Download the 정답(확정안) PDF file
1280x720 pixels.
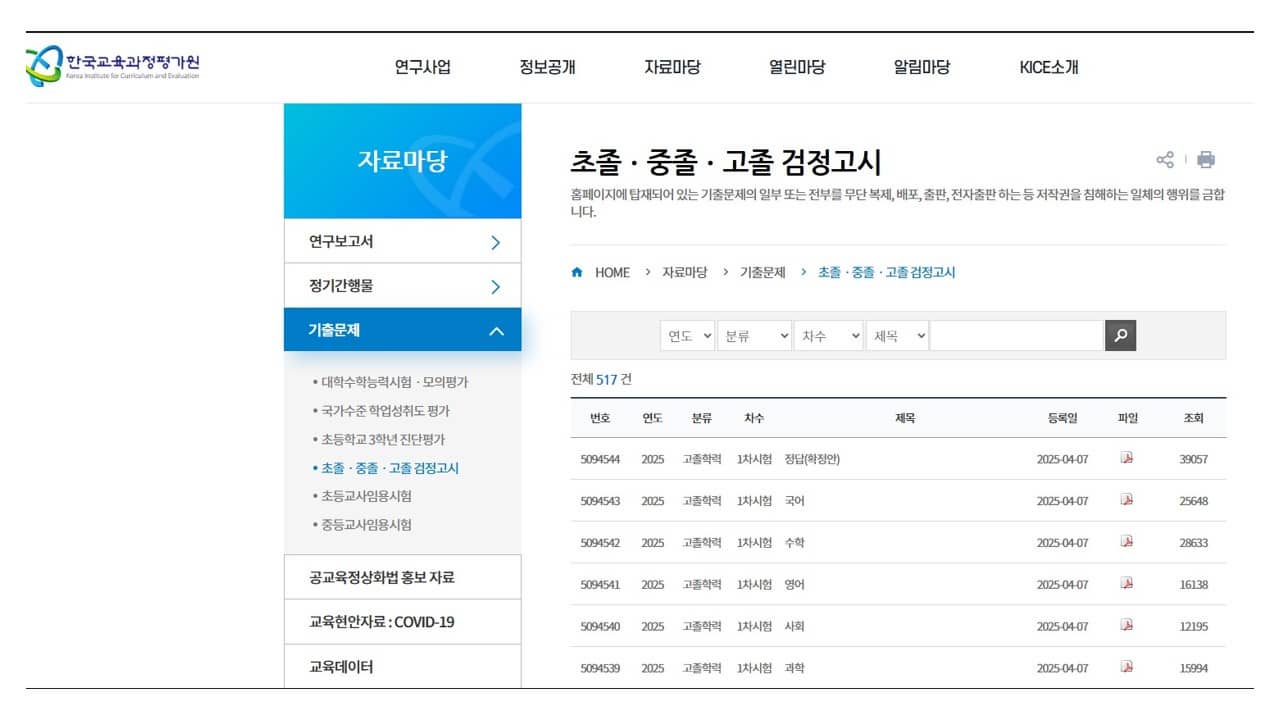click(1128, 457)
